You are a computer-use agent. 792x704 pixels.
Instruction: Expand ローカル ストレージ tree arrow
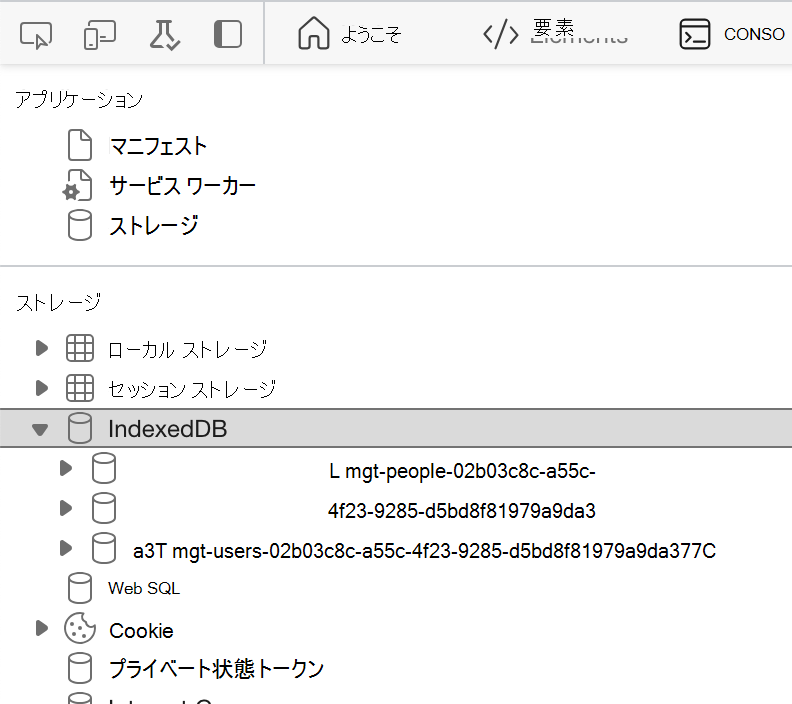(42, 348)
